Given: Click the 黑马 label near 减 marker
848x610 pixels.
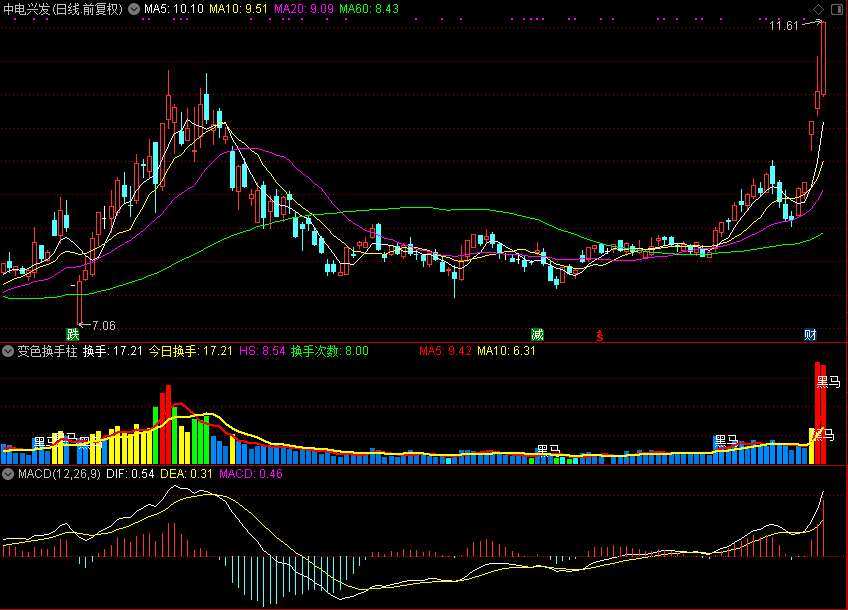Looking at the screenshot, I should pos(548,450).
